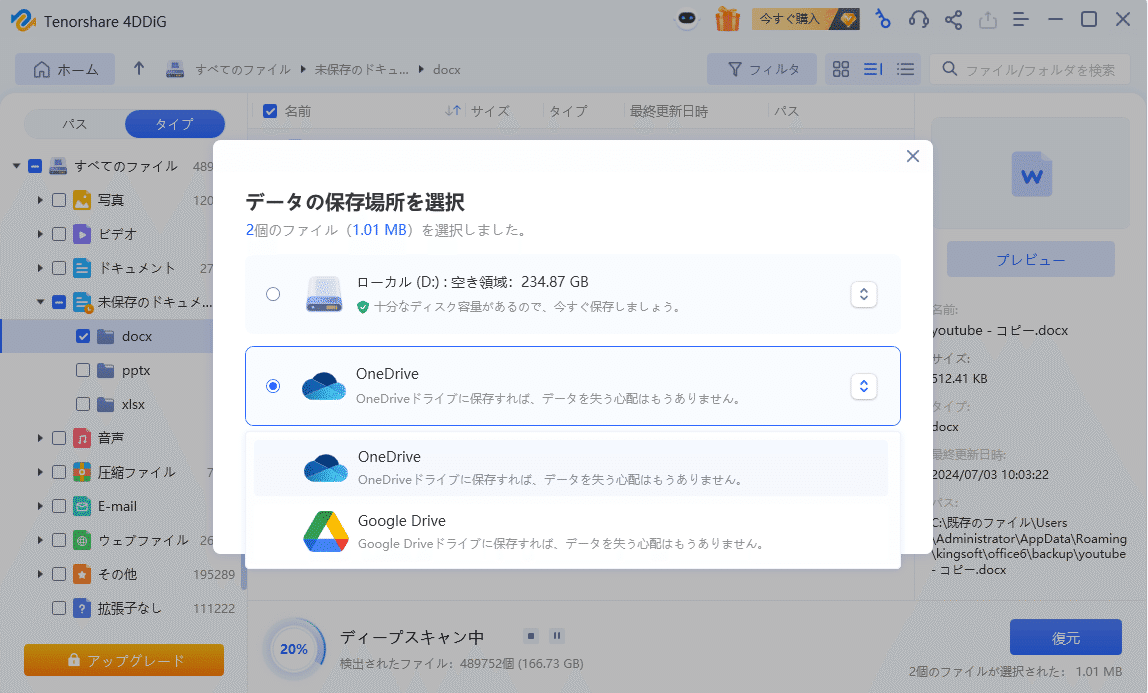The height and width of the screenshot is (693, 1148).
Task: Open the gift box promotion icon
Action: point(727,19)
